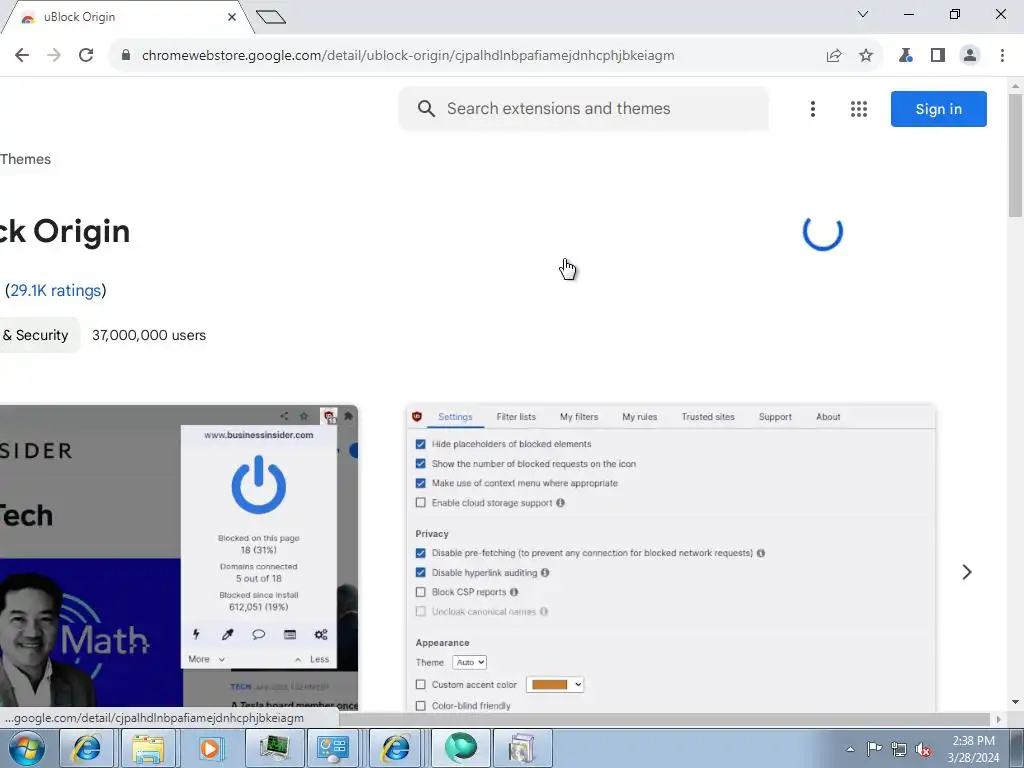Viewport: 1024px width, 768px height.
Task: Select the Trusted sites tab
Action: click(708, 417)
